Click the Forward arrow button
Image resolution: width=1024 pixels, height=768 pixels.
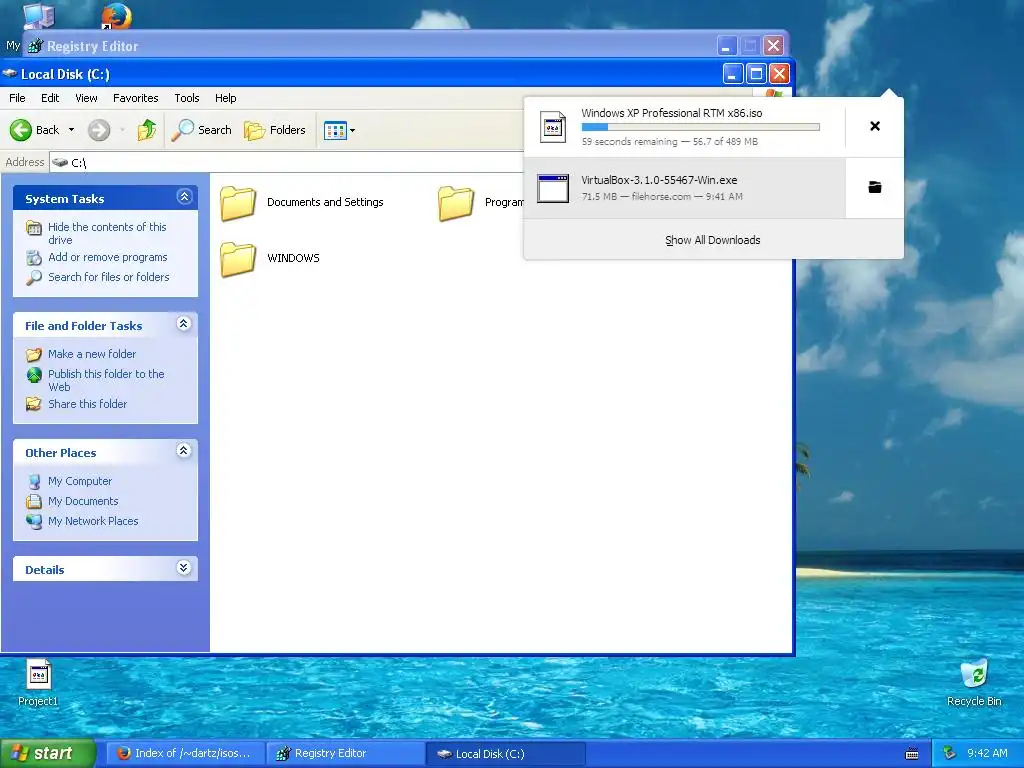coord(99,130)
